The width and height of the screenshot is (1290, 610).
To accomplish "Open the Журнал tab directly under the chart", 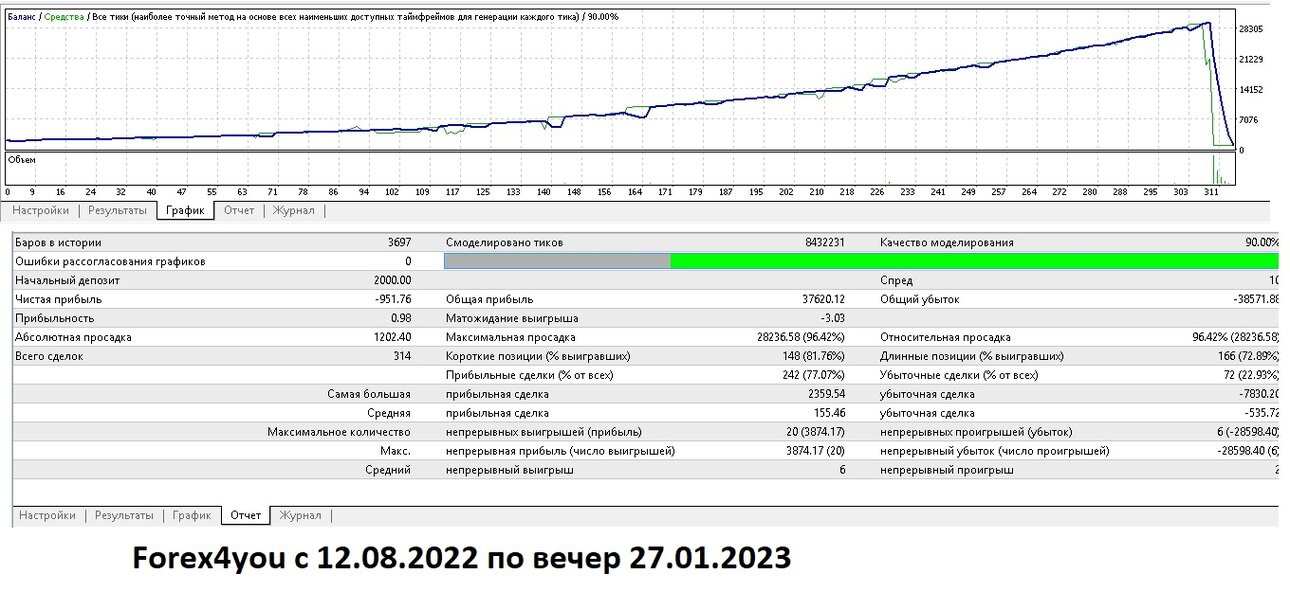I will coord(294,211).
